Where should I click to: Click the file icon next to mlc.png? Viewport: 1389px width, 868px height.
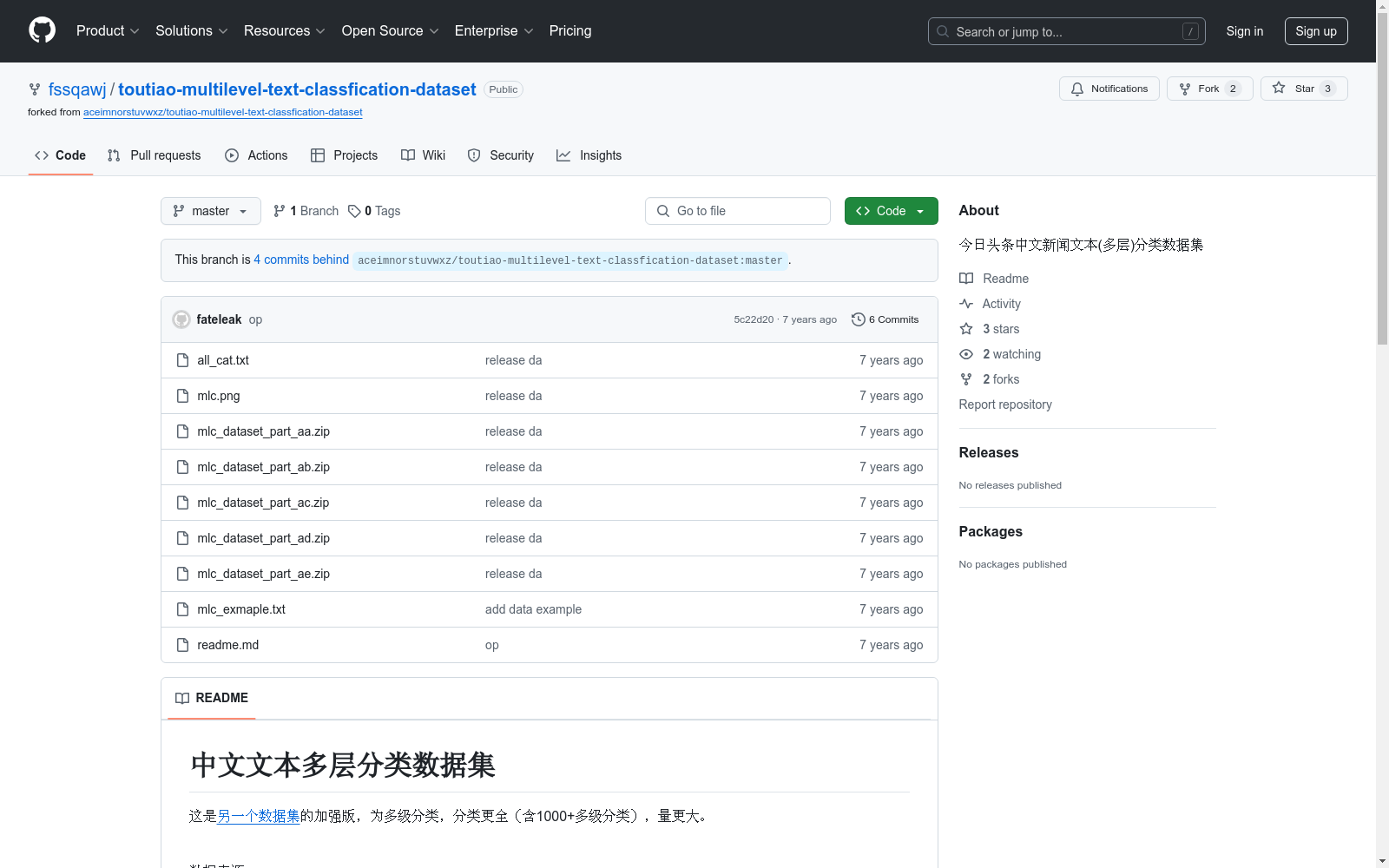[x=182, y=396]
